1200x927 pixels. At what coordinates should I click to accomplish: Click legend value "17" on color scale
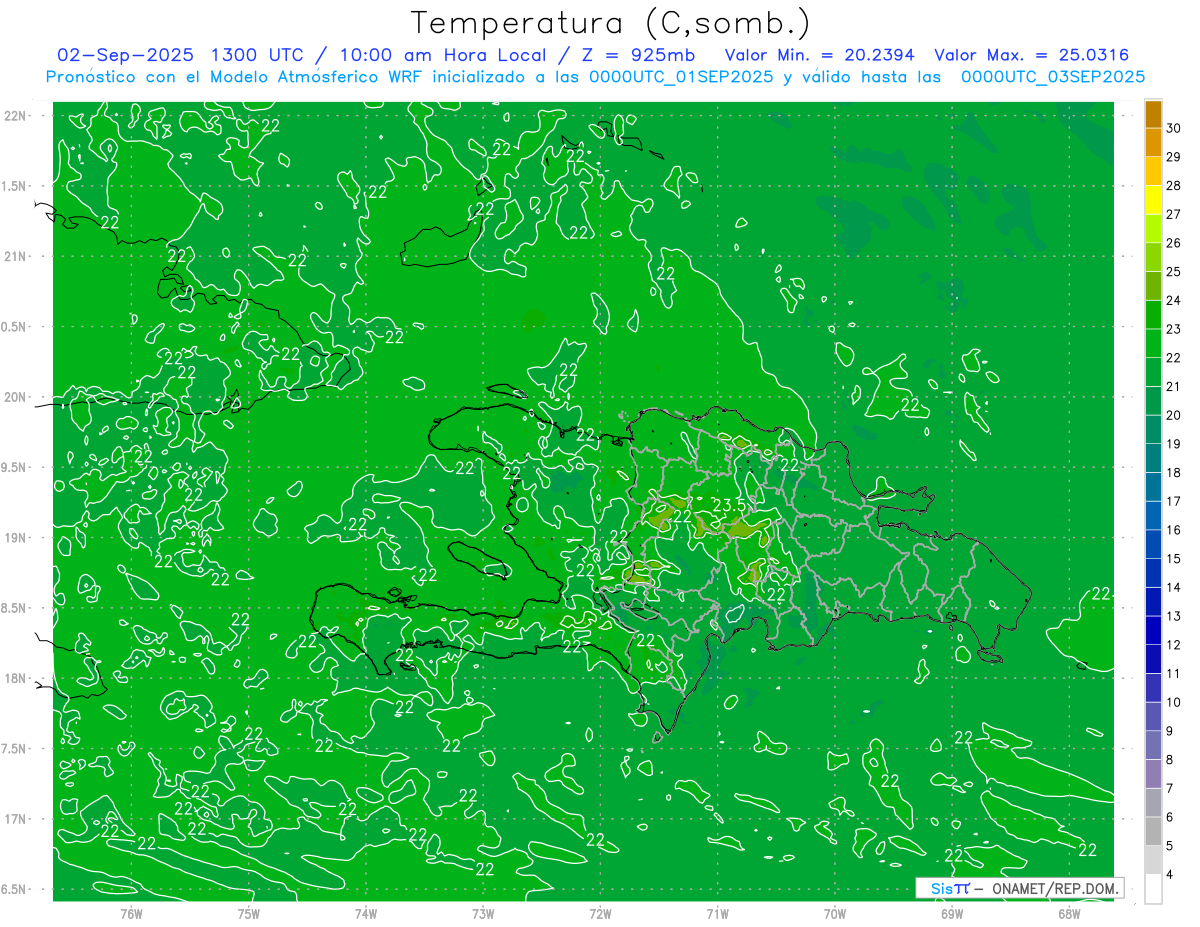1173,501
